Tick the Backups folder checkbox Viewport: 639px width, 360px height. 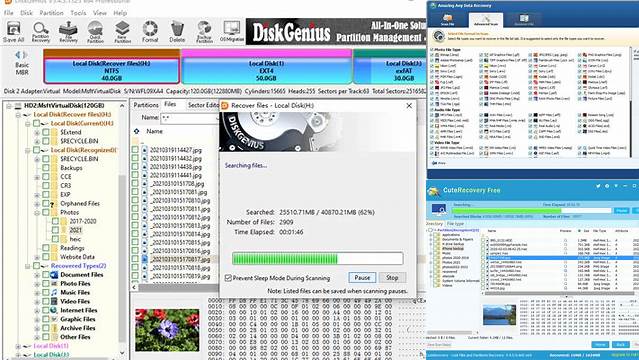pos(46,168)
